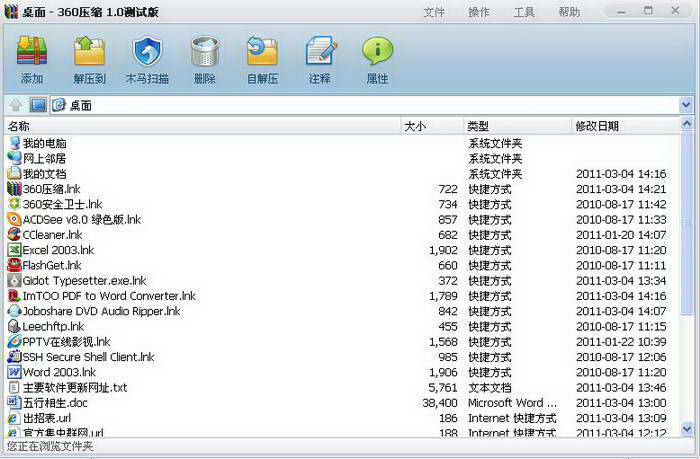
Task: Click scrollbar up arrow in file list
Action: pyautogui.click(x=687, y=123)
